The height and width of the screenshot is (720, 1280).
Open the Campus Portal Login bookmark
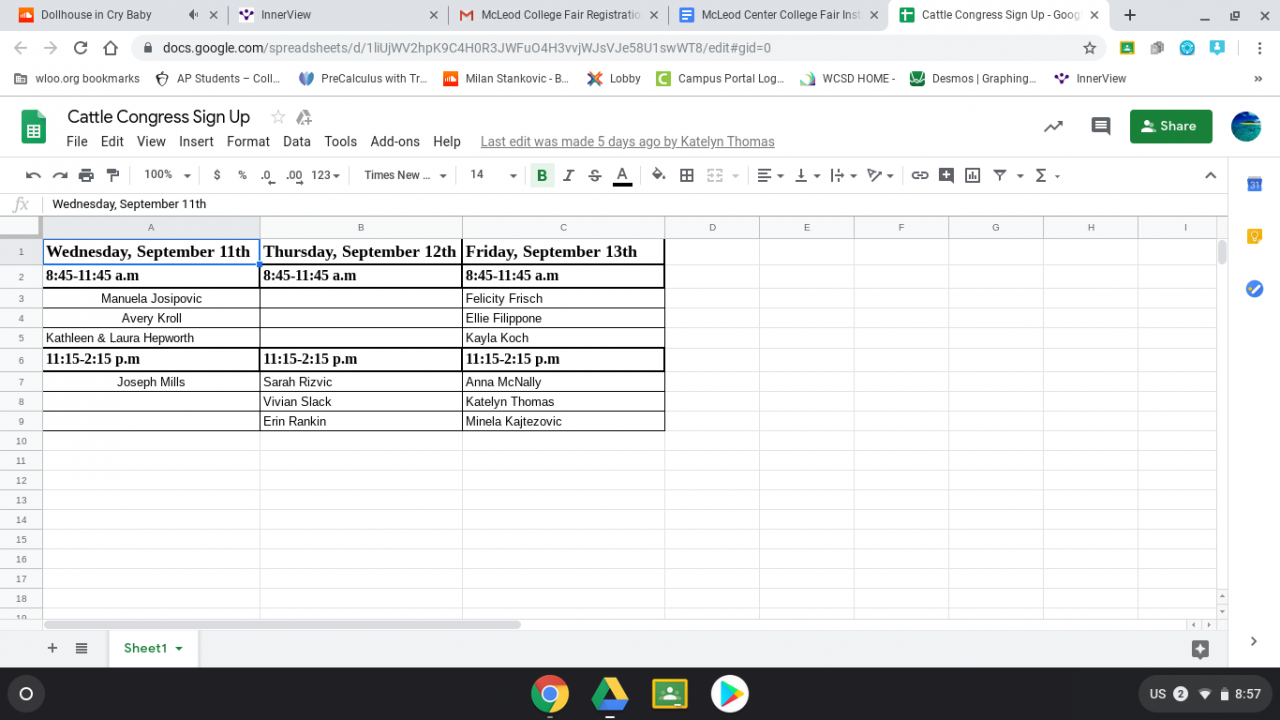[x=721, y=78]
